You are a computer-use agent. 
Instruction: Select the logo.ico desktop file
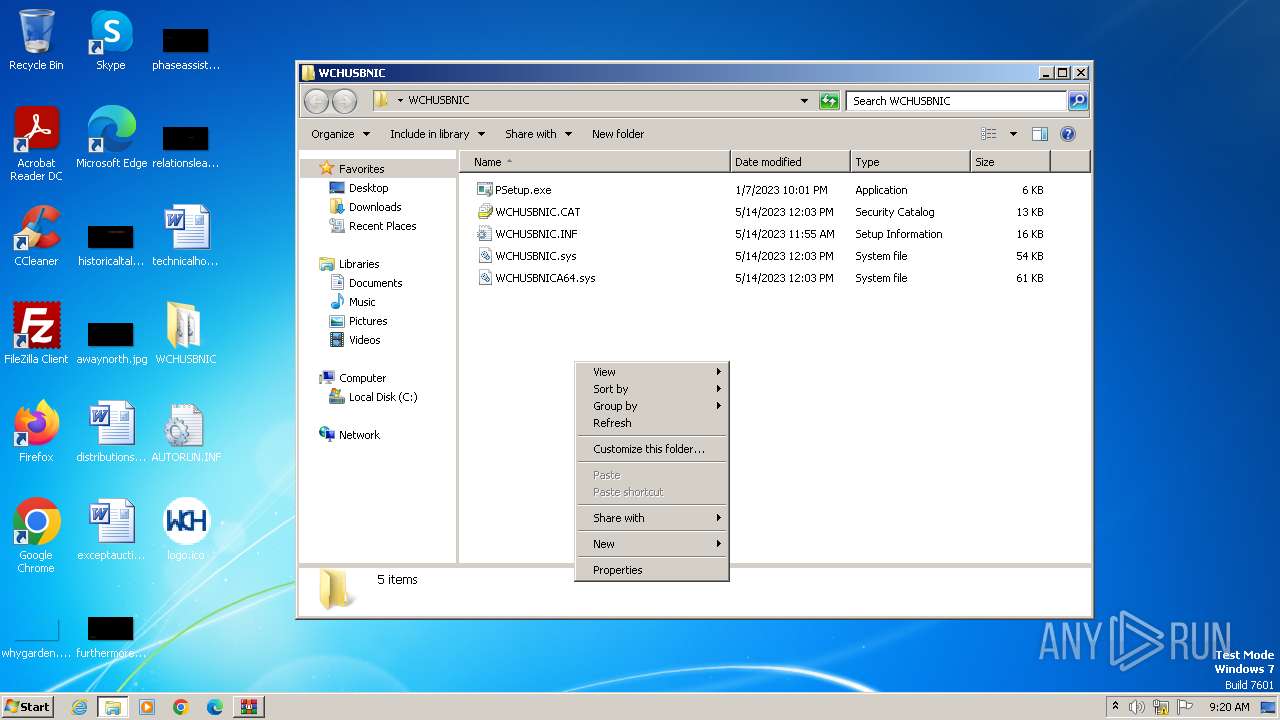pos(185,529)
